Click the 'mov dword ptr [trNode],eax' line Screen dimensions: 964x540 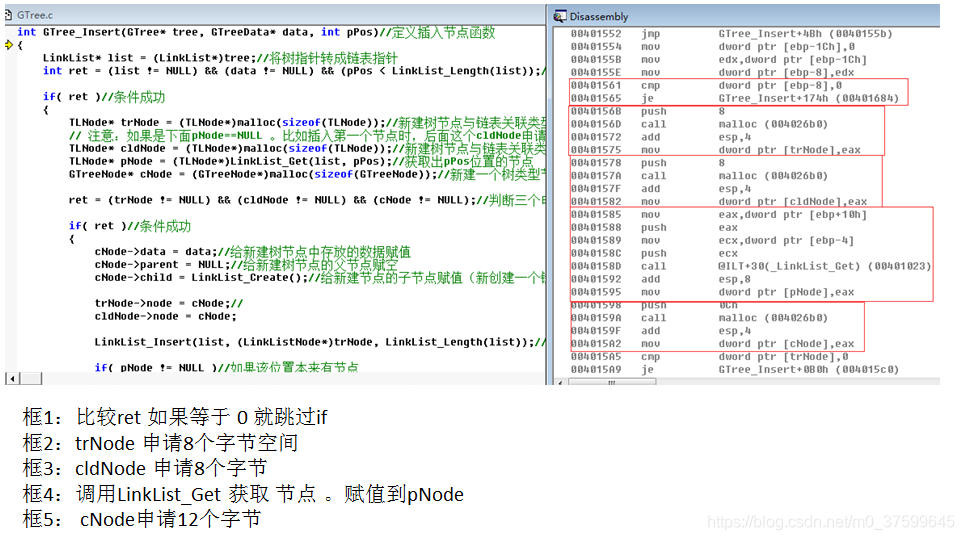pos(716,150)
